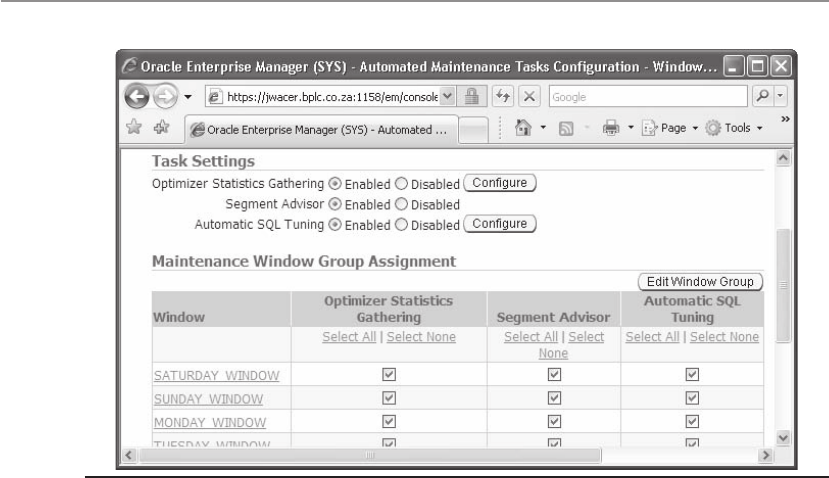Minimize the browser window
The height and width of the screenshot is (478, 829).
[x=734, y=66]
